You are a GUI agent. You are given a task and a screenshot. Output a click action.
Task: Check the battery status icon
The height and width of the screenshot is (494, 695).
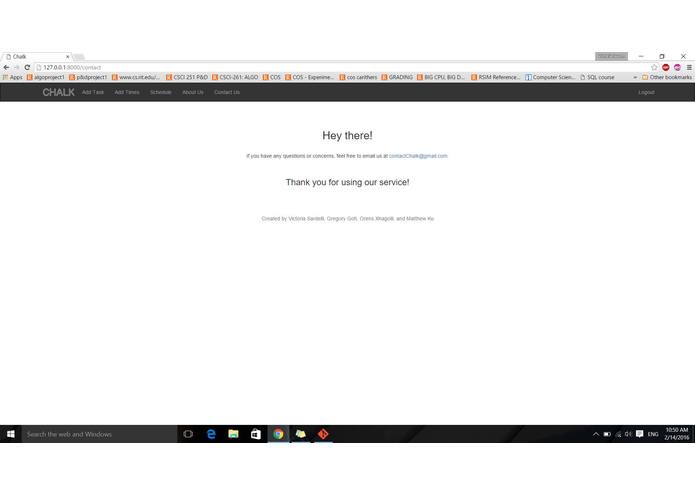[x=607, y=434]
